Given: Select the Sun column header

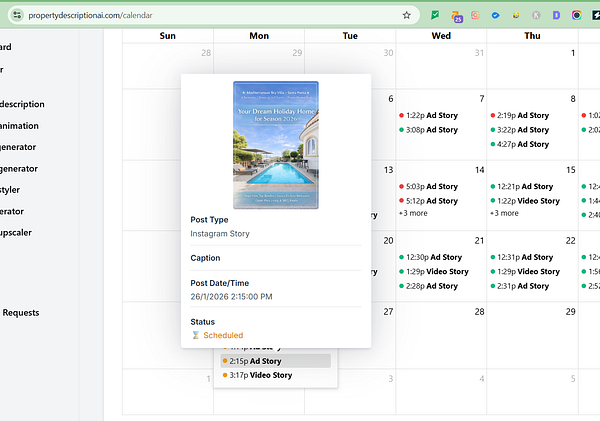Looking at the screenshot, I should [168, 36].
